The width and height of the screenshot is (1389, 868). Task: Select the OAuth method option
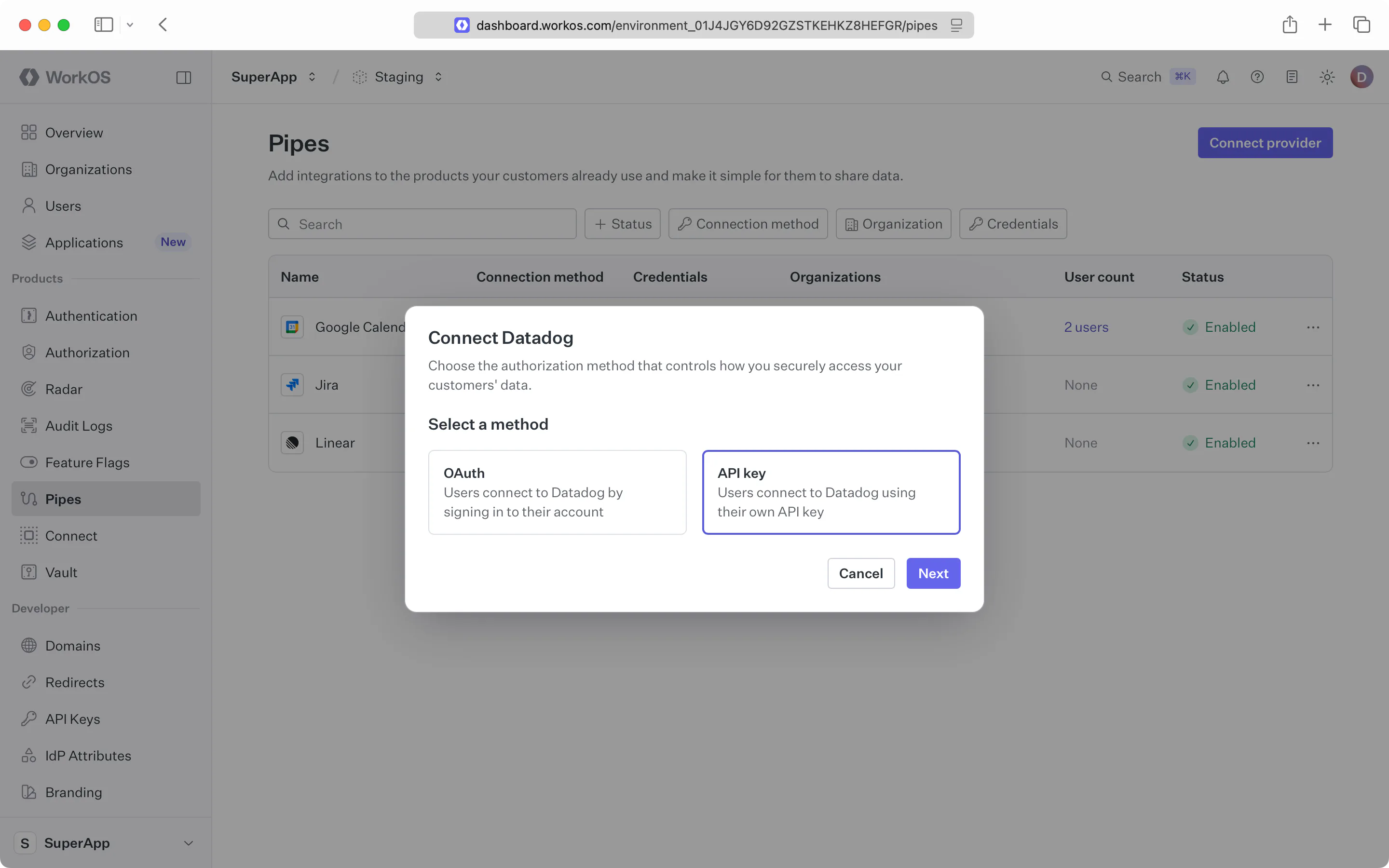(x=558, y=492)
